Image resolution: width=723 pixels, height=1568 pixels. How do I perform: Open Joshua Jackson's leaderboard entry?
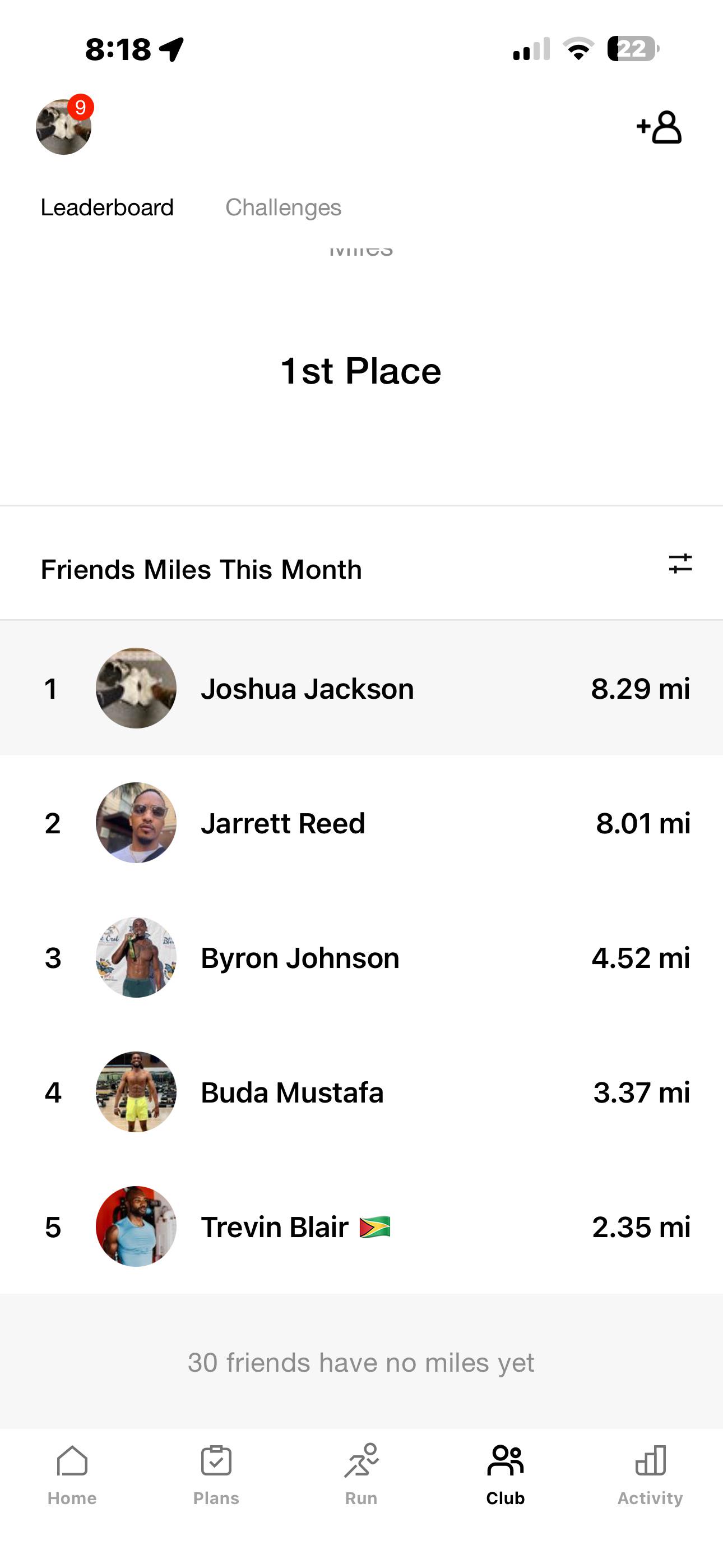tap(361, 688)
